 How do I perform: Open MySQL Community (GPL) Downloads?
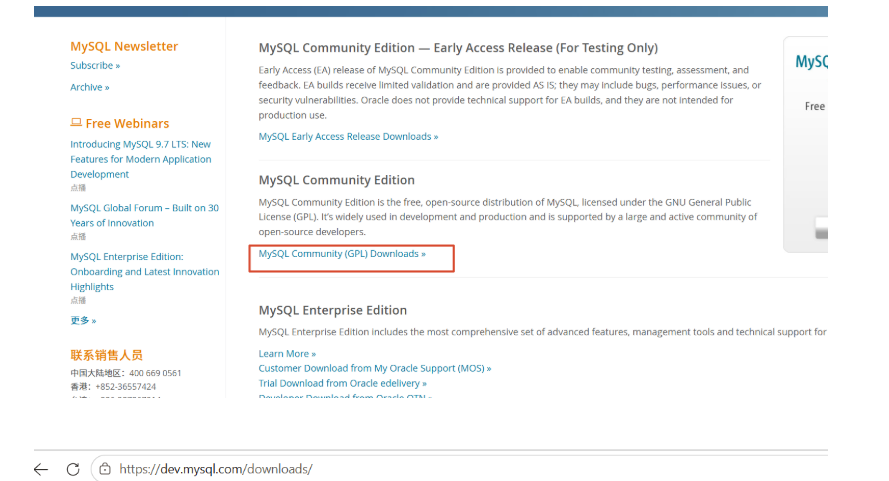click(342, 254)
